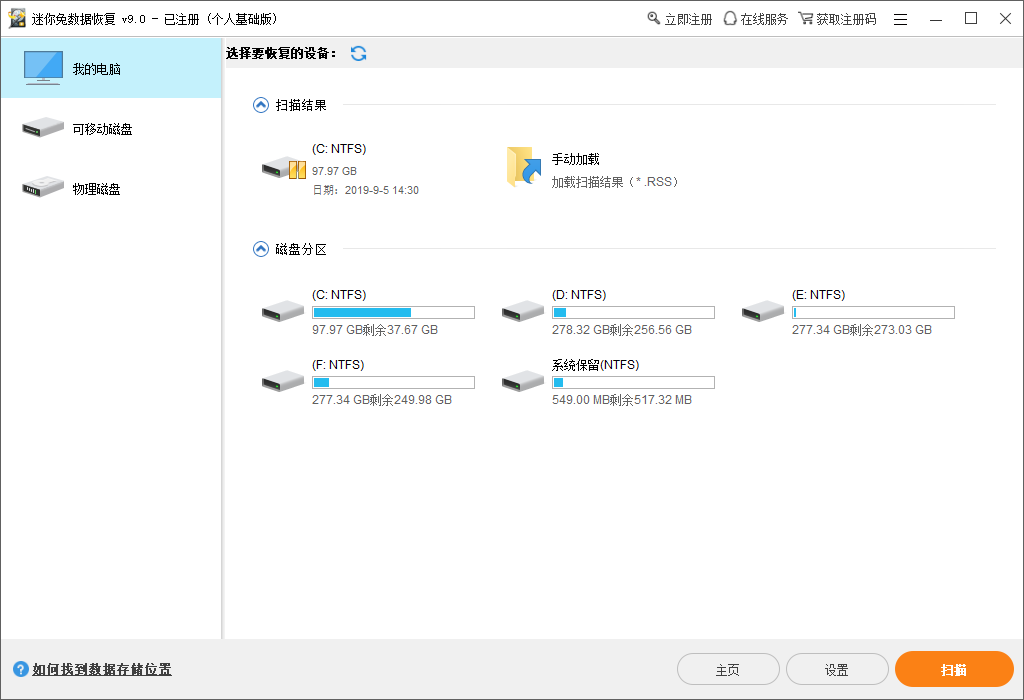This screenshot has height=700, width=1024.
Task: Select the F: NTFS drive icon
Action: pos(282,381)
